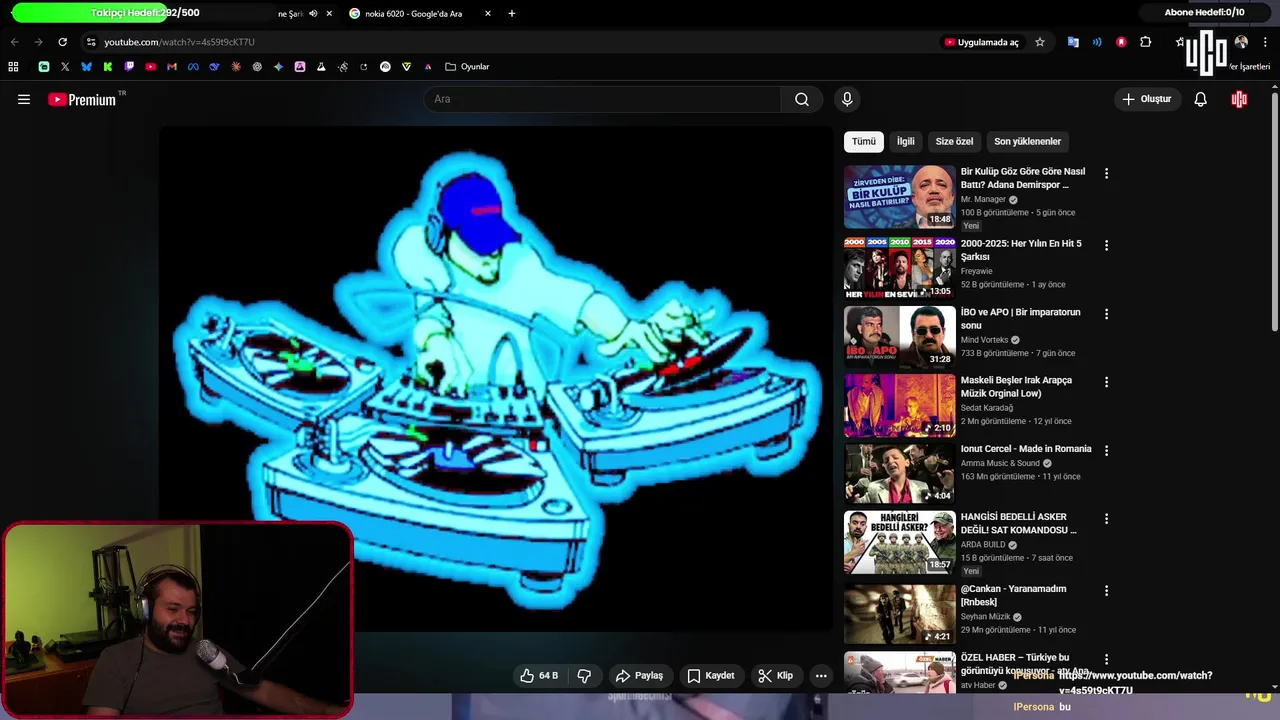Click the Mr. Manager channel name
This screenshot has height=720, width=1280.
tap(983, 199)
